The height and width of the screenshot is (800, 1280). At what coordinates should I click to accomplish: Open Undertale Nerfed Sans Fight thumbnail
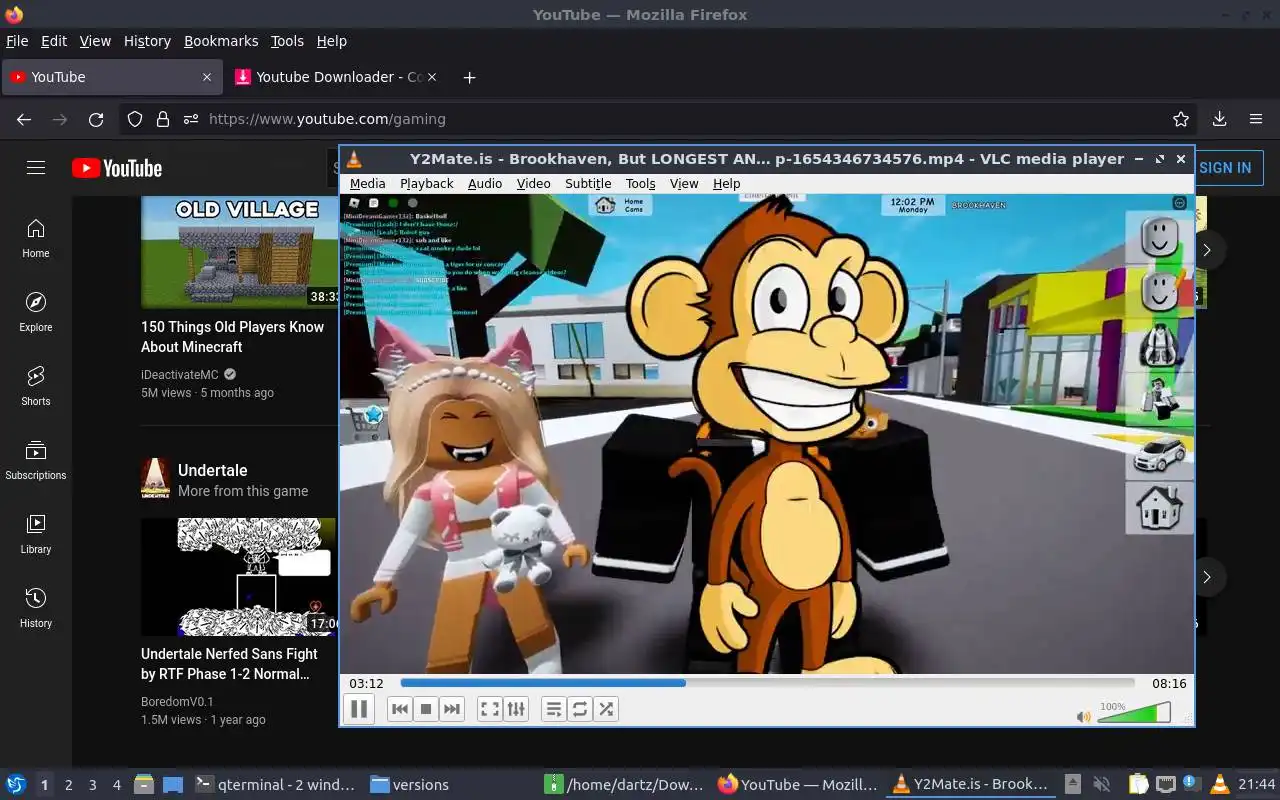pos(239,577)
